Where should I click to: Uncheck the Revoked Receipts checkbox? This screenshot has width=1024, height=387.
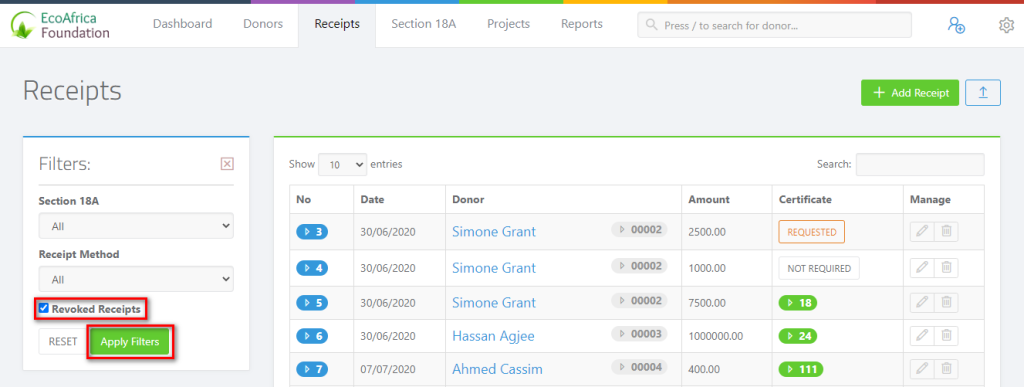[x=44, y=309]
